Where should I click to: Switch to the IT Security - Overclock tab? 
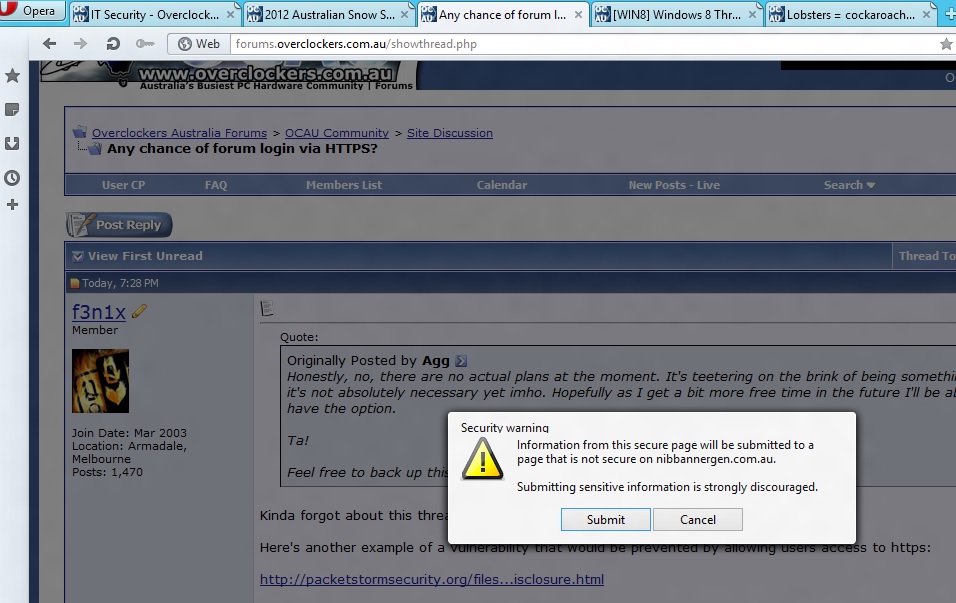tap(154, 15)
